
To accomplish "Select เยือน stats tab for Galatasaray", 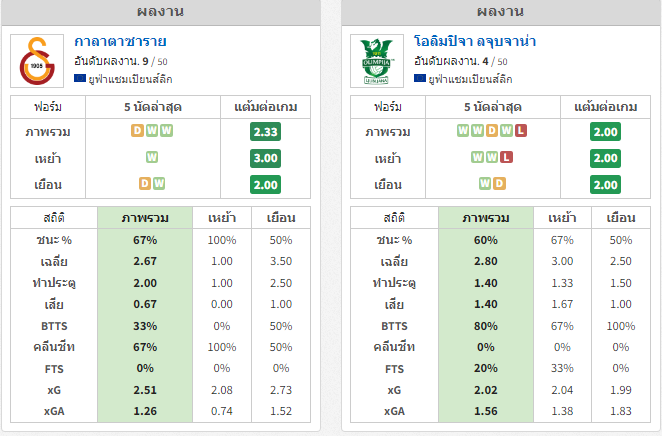I will point(281,218).
